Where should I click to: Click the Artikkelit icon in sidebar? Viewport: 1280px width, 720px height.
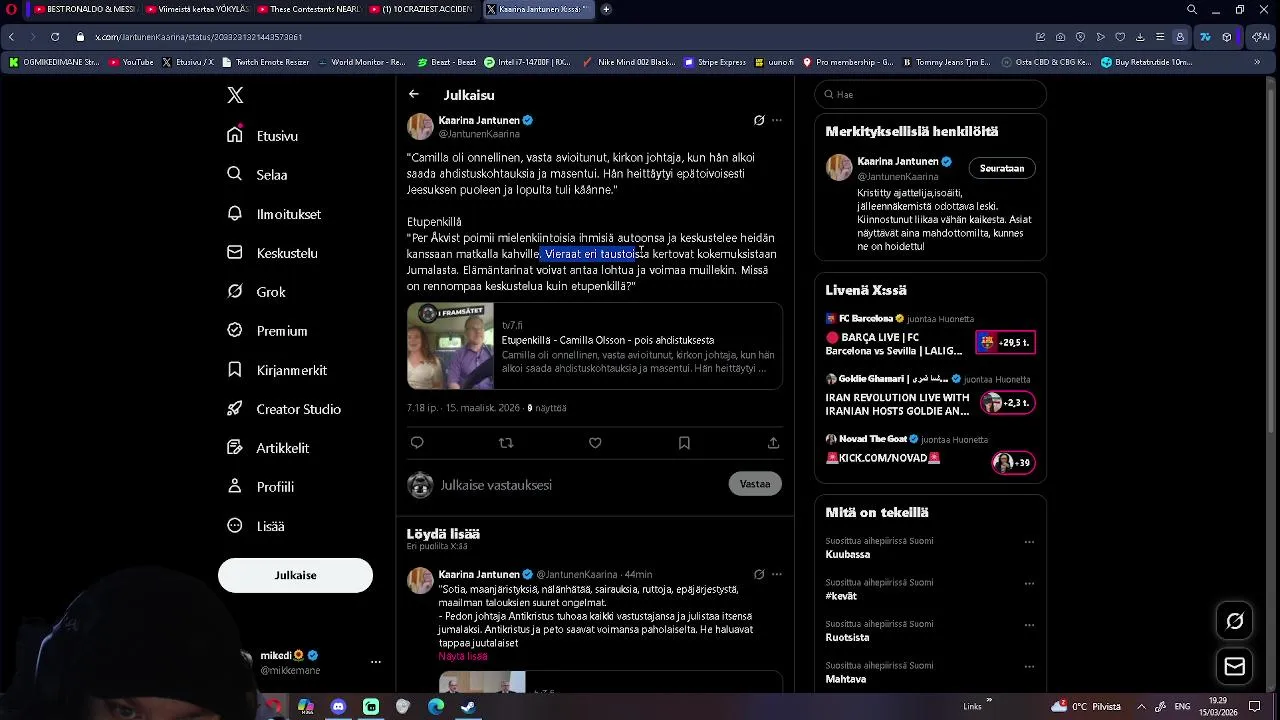point(235,447)
